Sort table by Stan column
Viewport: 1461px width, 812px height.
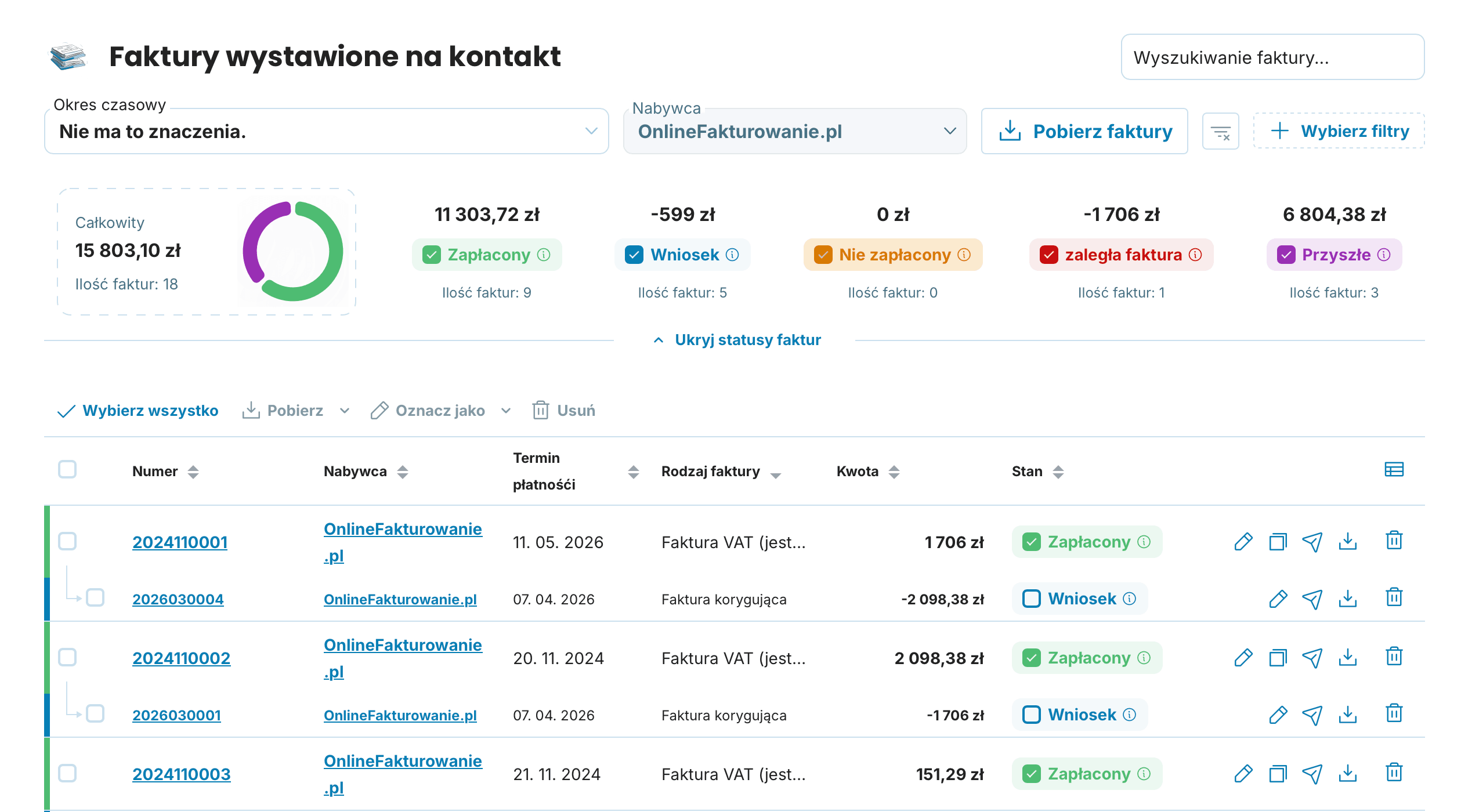[x=1058, y=472]
